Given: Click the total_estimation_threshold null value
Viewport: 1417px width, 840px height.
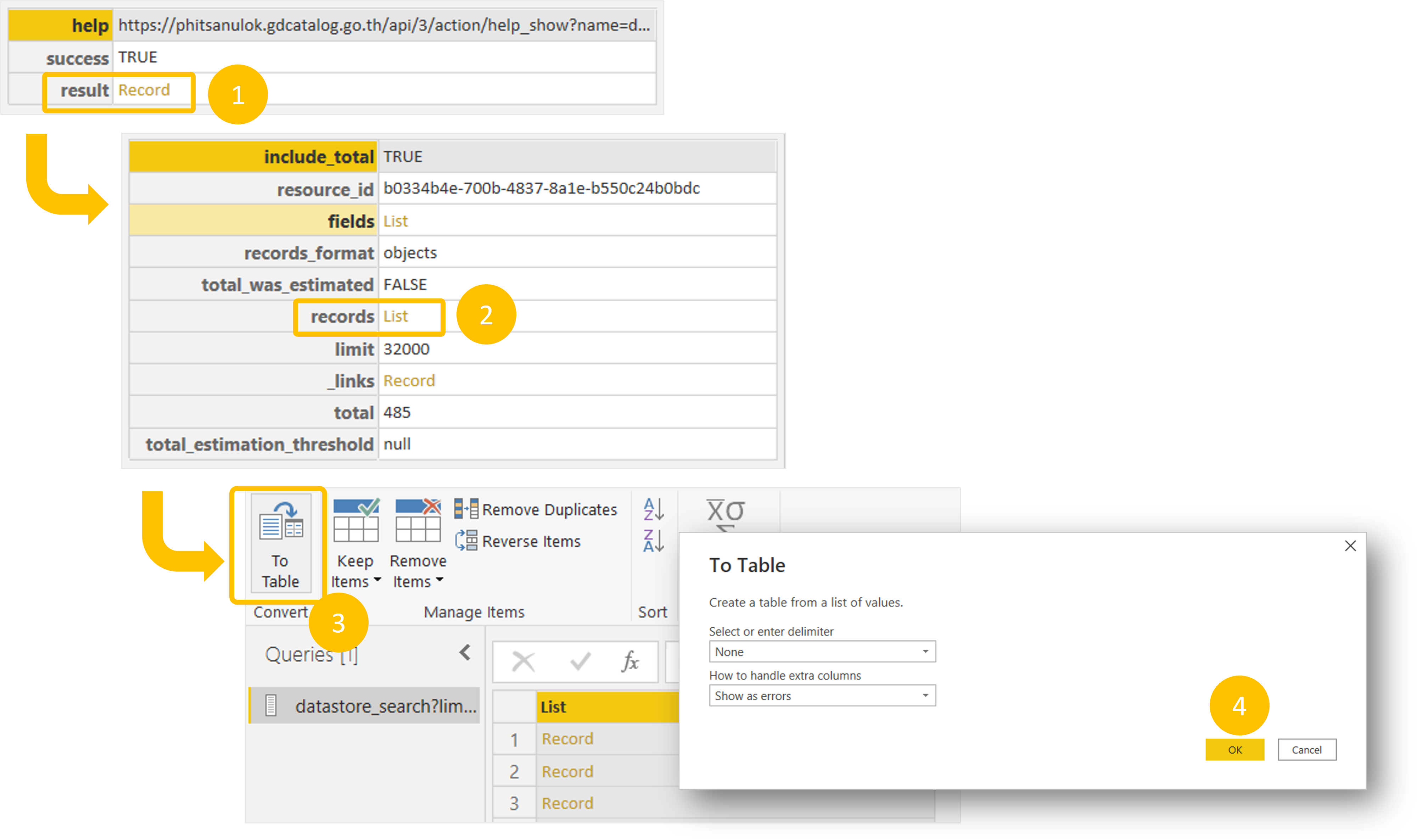Looking at the screenshot, I should tap(397, 444).
